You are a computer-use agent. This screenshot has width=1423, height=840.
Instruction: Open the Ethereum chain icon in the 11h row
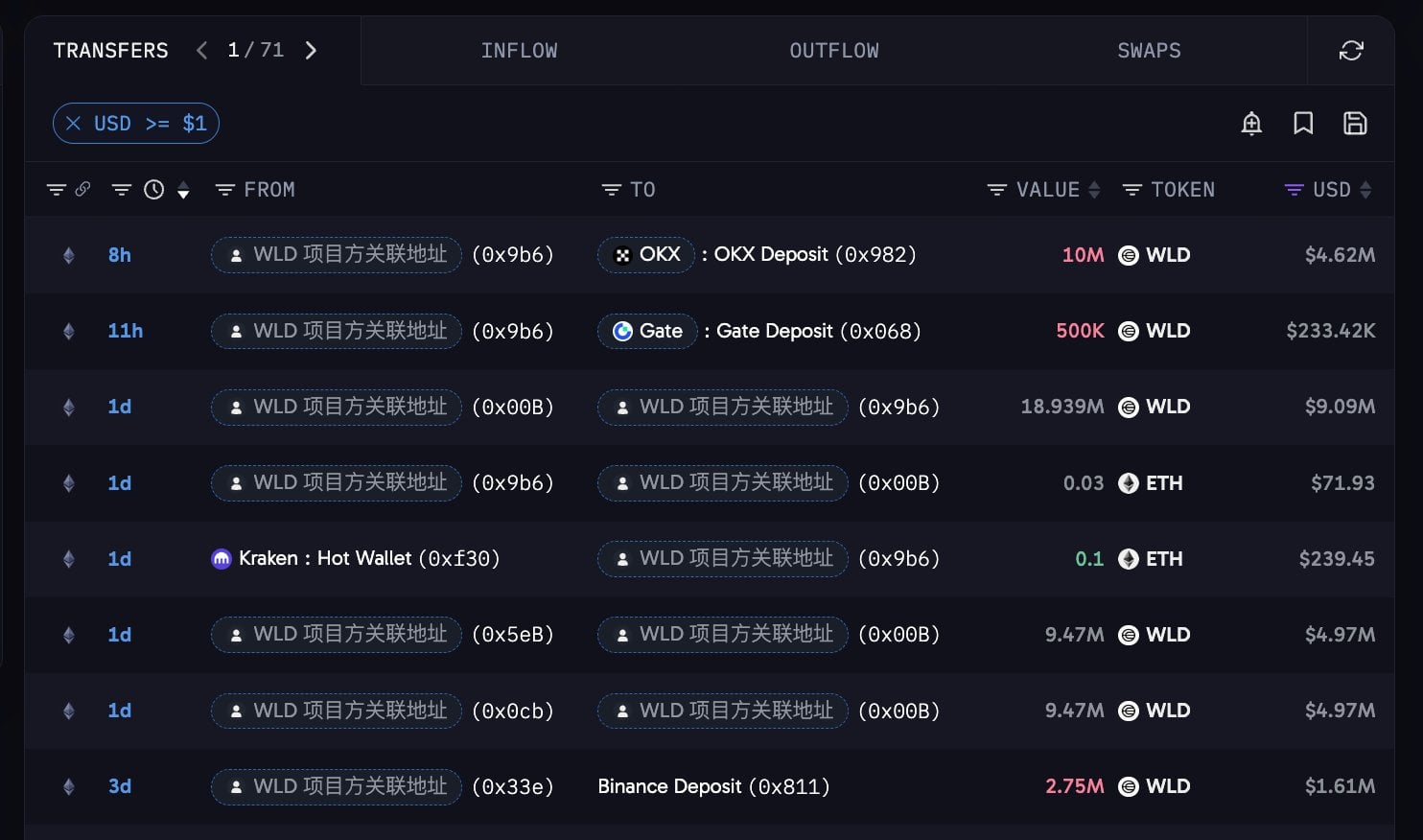(68, 331)
